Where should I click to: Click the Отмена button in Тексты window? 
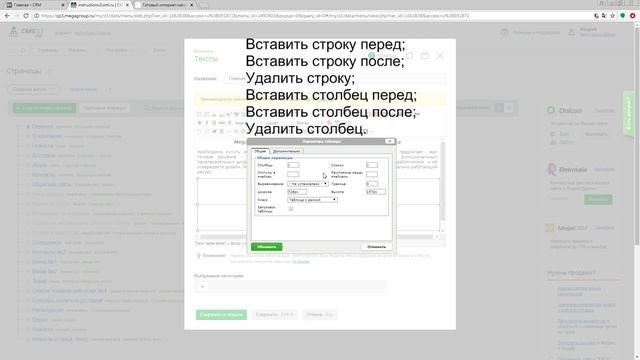(320, 315)
